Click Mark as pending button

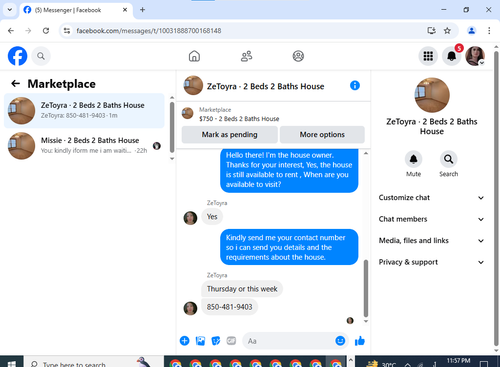click(229, 135)
